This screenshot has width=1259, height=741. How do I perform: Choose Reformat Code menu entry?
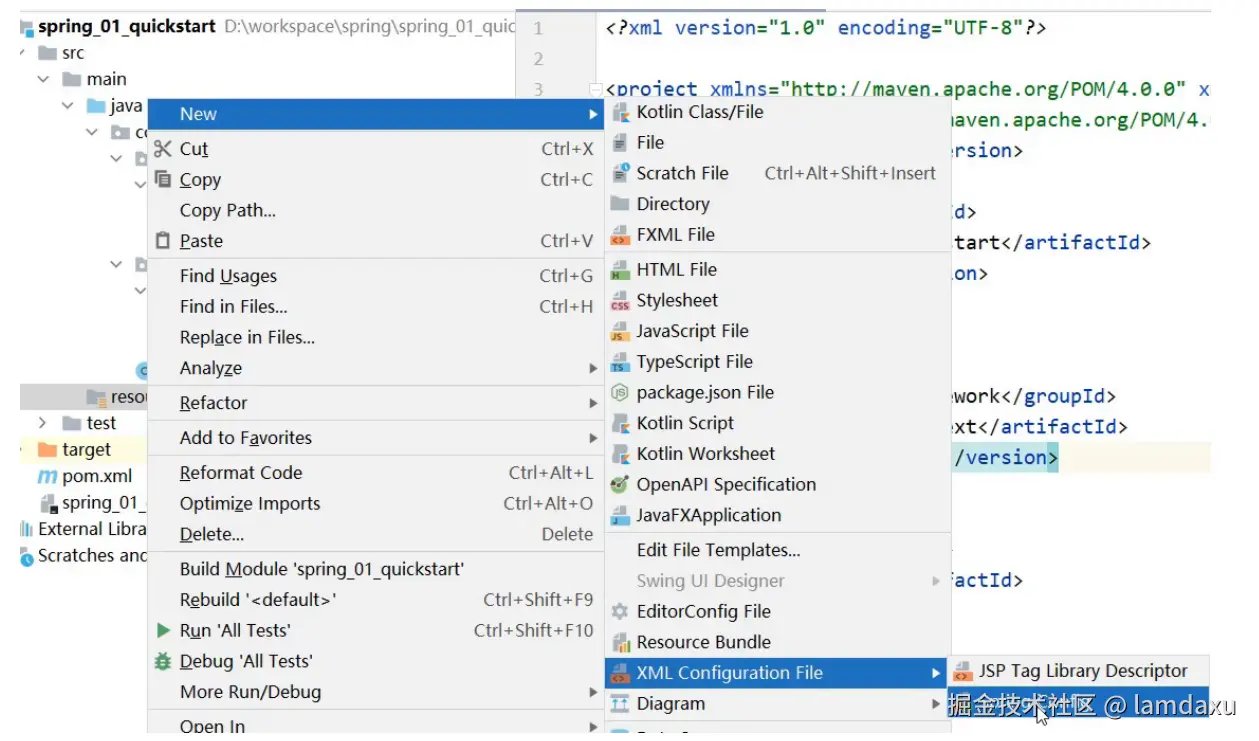pyautogui.click(x=376, y=473)
